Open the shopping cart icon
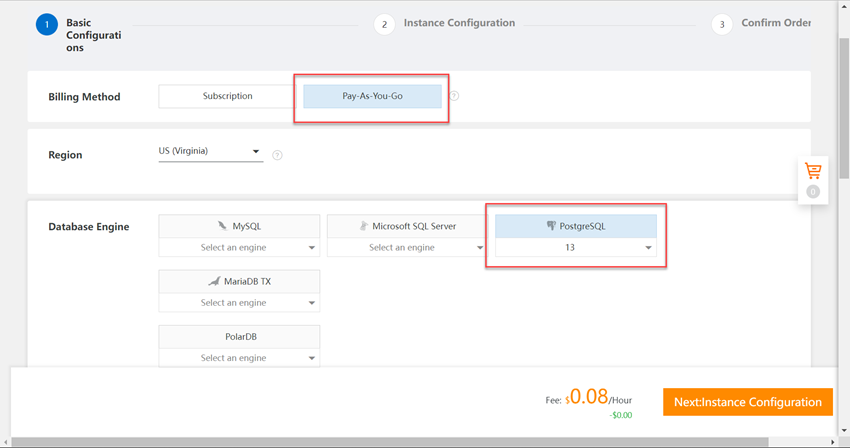The width and height of the screenshot is (850, 448). 813,171
